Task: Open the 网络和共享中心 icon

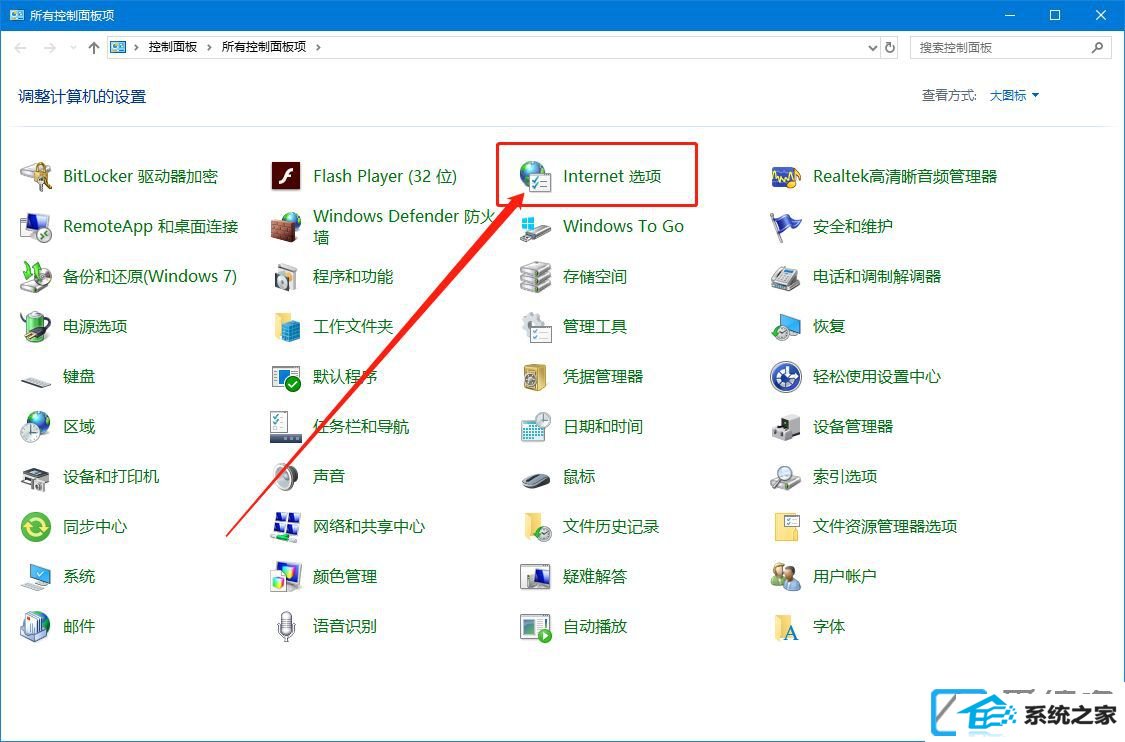Action: click(x=286, y=527)
